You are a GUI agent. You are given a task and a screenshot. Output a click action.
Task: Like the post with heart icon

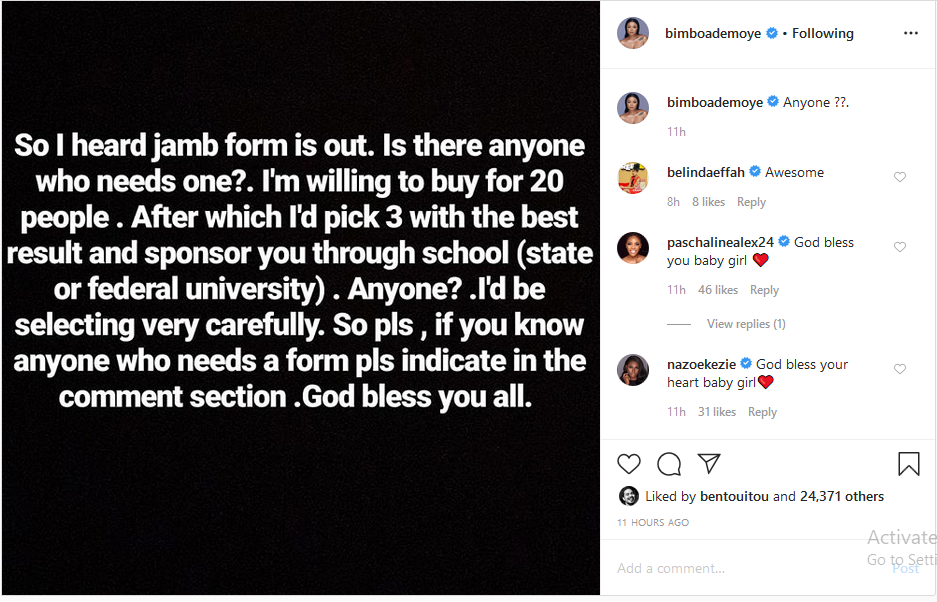629,464
